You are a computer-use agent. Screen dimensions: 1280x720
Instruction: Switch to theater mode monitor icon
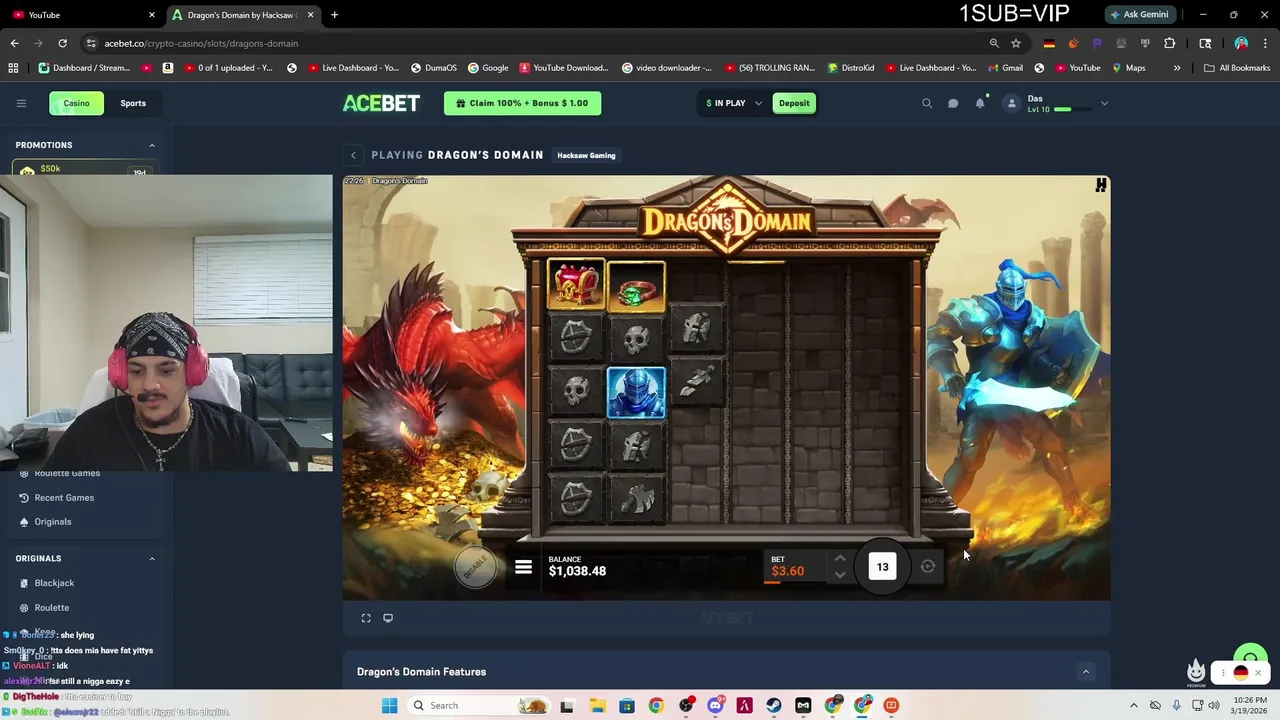coord(388,618)
